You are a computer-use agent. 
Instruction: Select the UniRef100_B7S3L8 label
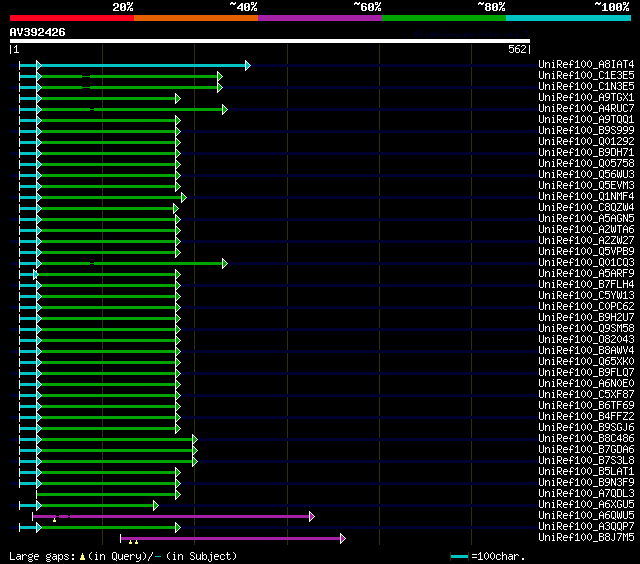click(x=586, y=461)
